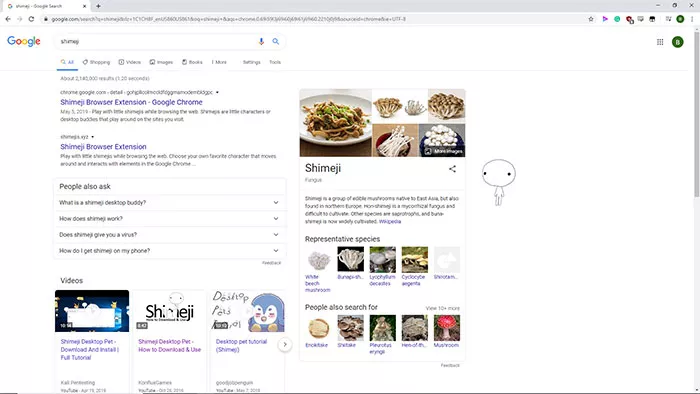Open "Shimeji Browser Extension - Google Chrome" result
The height and width of the screenshot is (394, 700).
[x=131, y=102]
